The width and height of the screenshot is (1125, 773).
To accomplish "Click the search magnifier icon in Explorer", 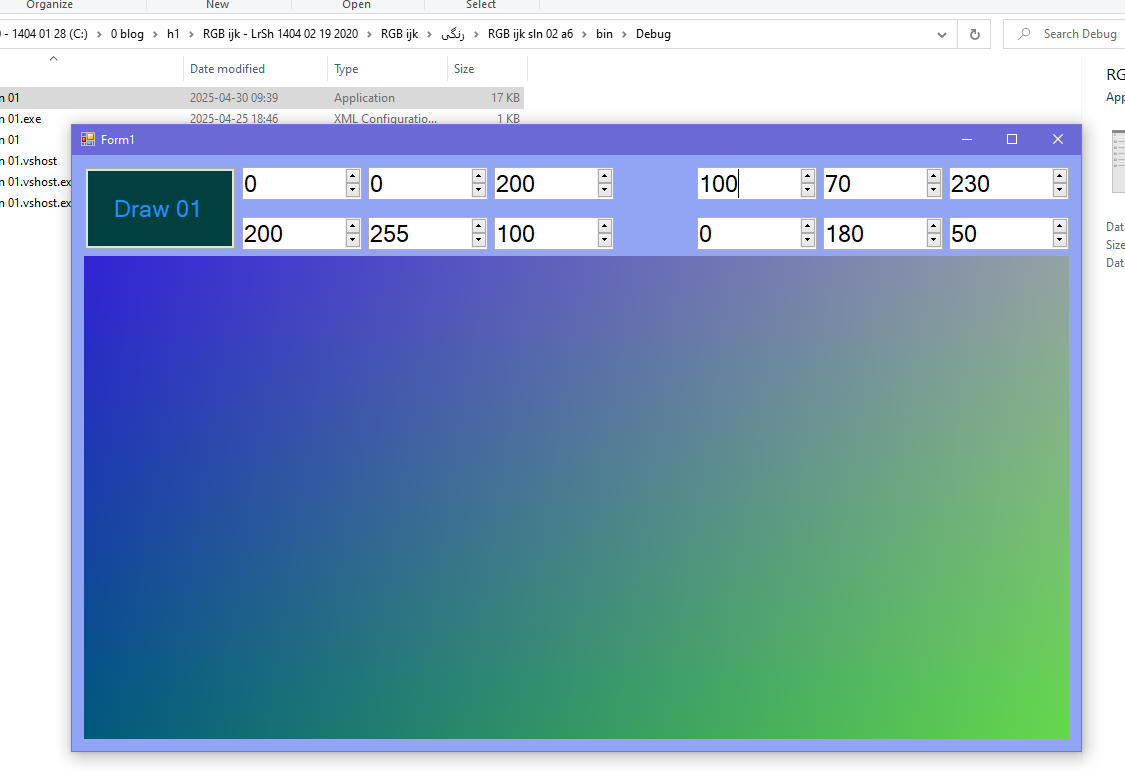I will pyautogui.click(x=1025, y=34).
